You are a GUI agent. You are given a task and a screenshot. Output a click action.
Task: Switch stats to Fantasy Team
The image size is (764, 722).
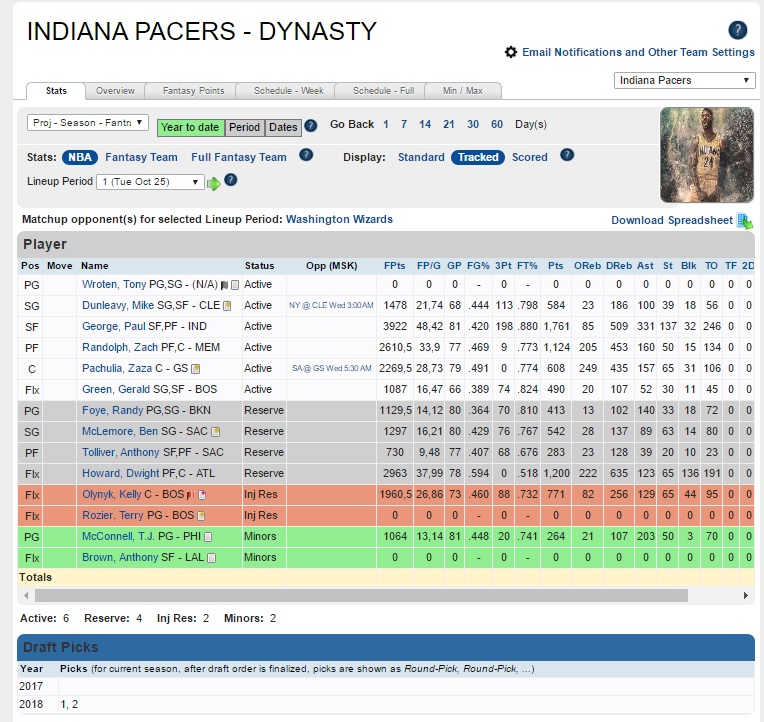pos(141,157)
